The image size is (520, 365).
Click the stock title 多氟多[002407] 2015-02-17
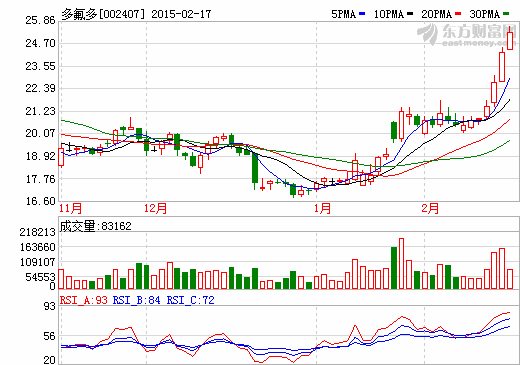(136, 14)
